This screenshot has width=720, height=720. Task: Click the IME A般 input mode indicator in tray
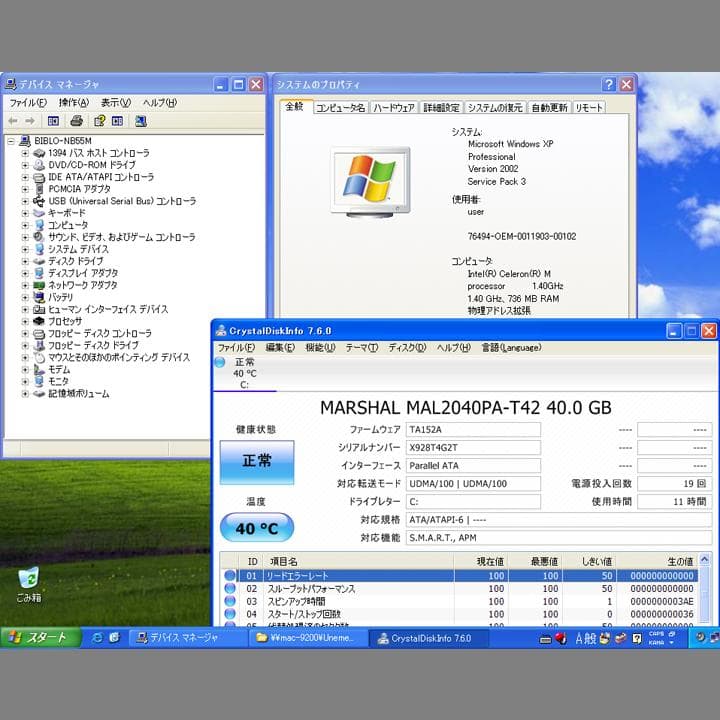pos(585,638)
